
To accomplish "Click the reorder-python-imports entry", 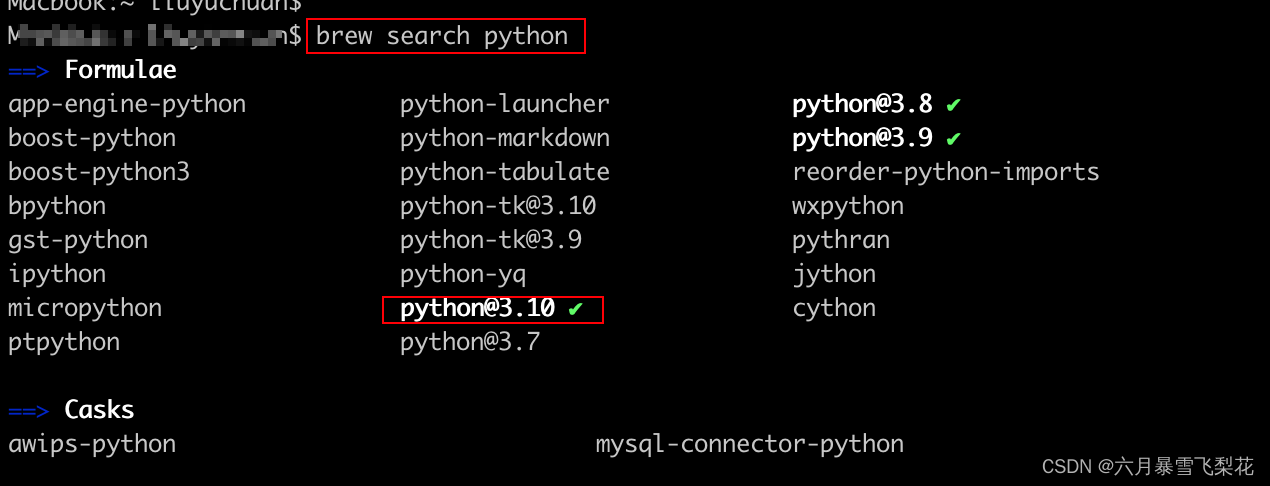I will pos(945,172).
